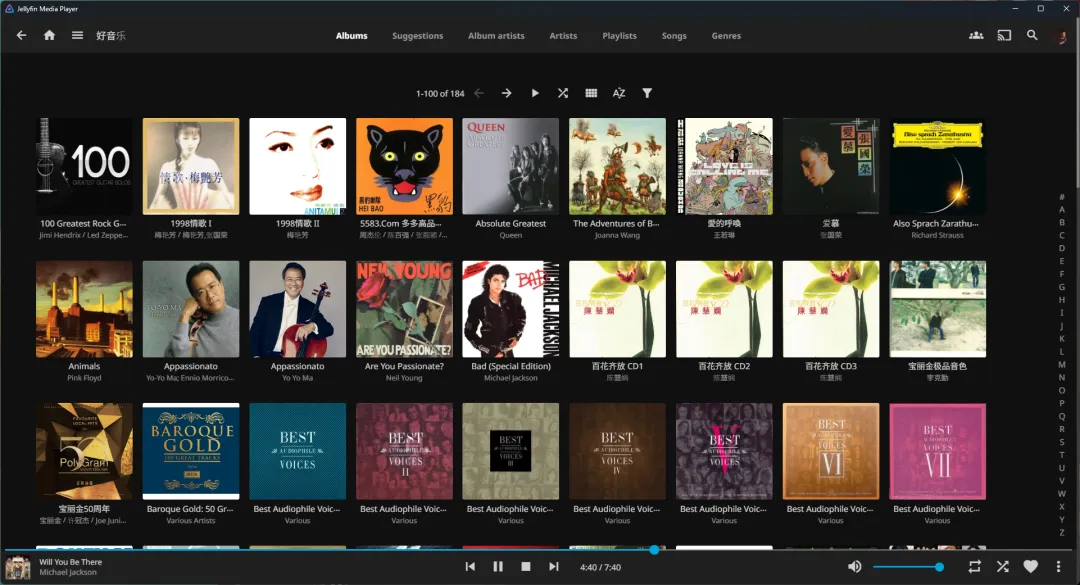The image size is (1080, 585).
Task: Skip to previous track
Action: [470, 566]
